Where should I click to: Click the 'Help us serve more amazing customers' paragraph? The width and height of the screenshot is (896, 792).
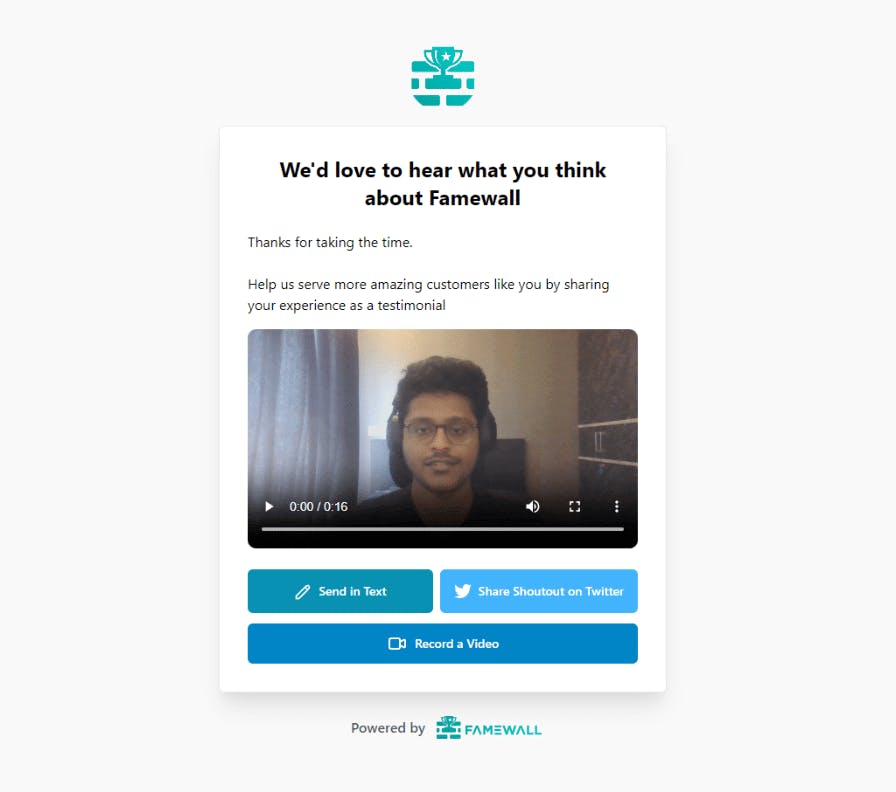pyautogui.click(x=429, y=295)
